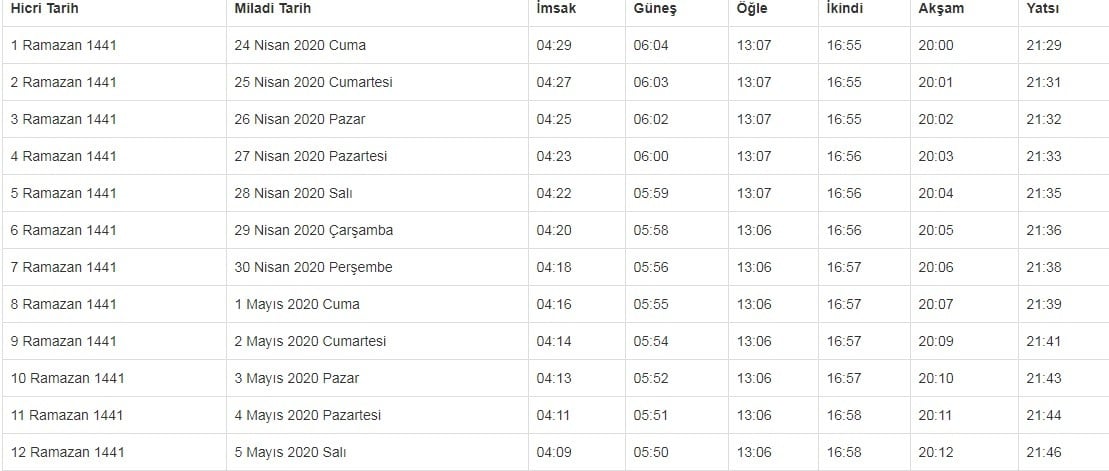Click the Miladi Tarih column header
The width and height of the screenshot is (1109, 471).
tap(273, 9)
